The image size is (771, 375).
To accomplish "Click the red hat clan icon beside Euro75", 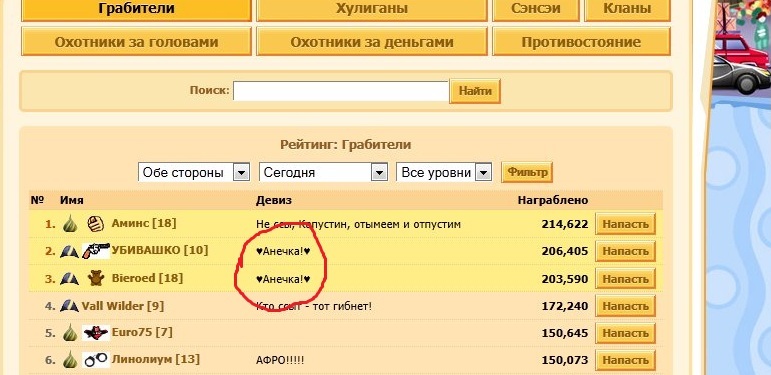I will tap(95, 333).
